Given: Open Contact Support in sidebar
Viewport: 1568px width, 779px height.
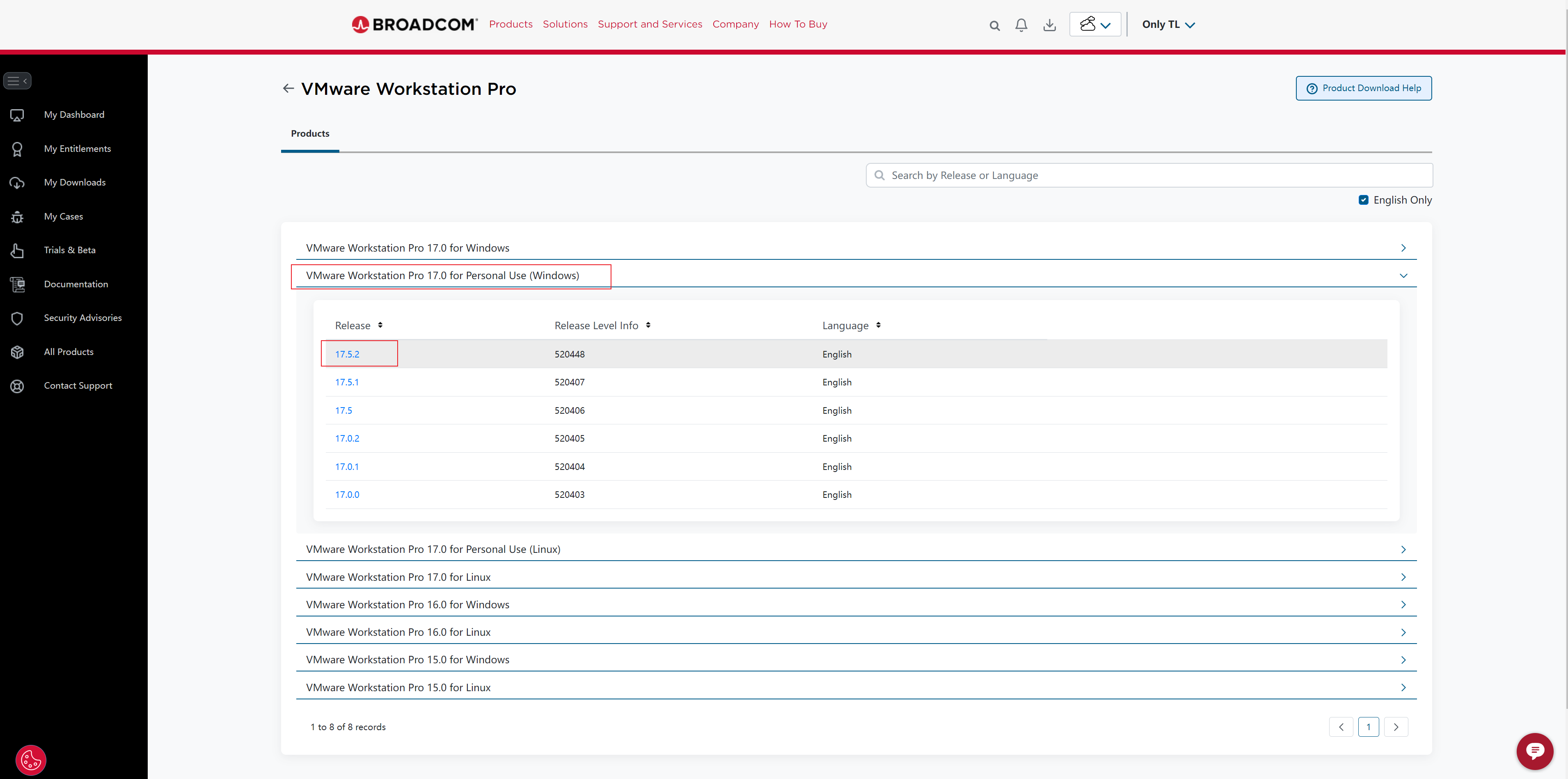Looking at the screenshot, I should (x=78, y=386).
